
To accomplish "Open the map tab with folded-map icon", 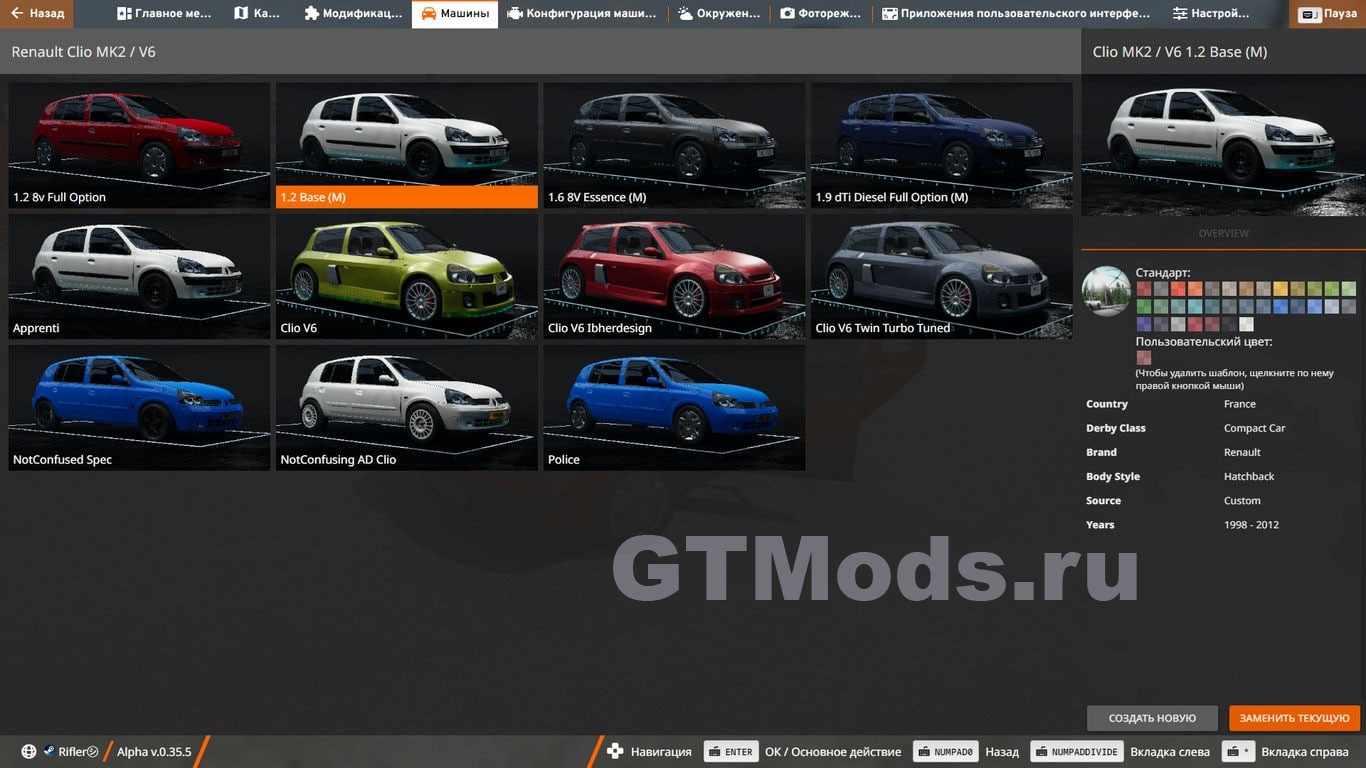I will (x=257, y=14).
